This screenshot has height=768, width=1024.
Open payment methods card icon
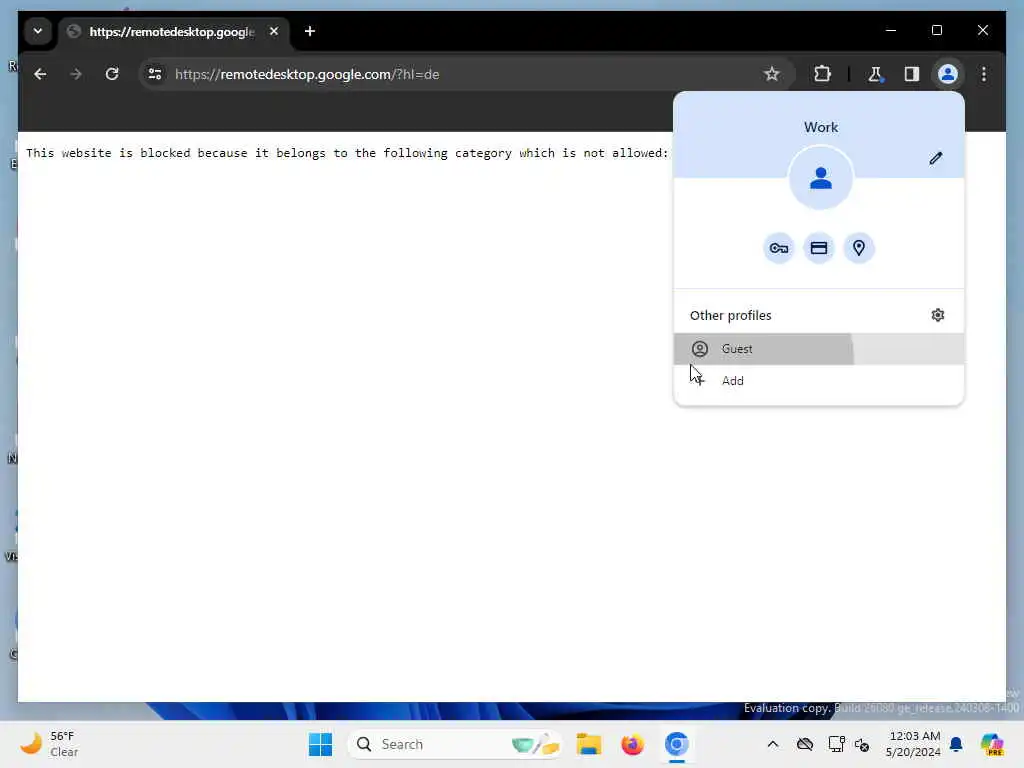coord(819,248)
